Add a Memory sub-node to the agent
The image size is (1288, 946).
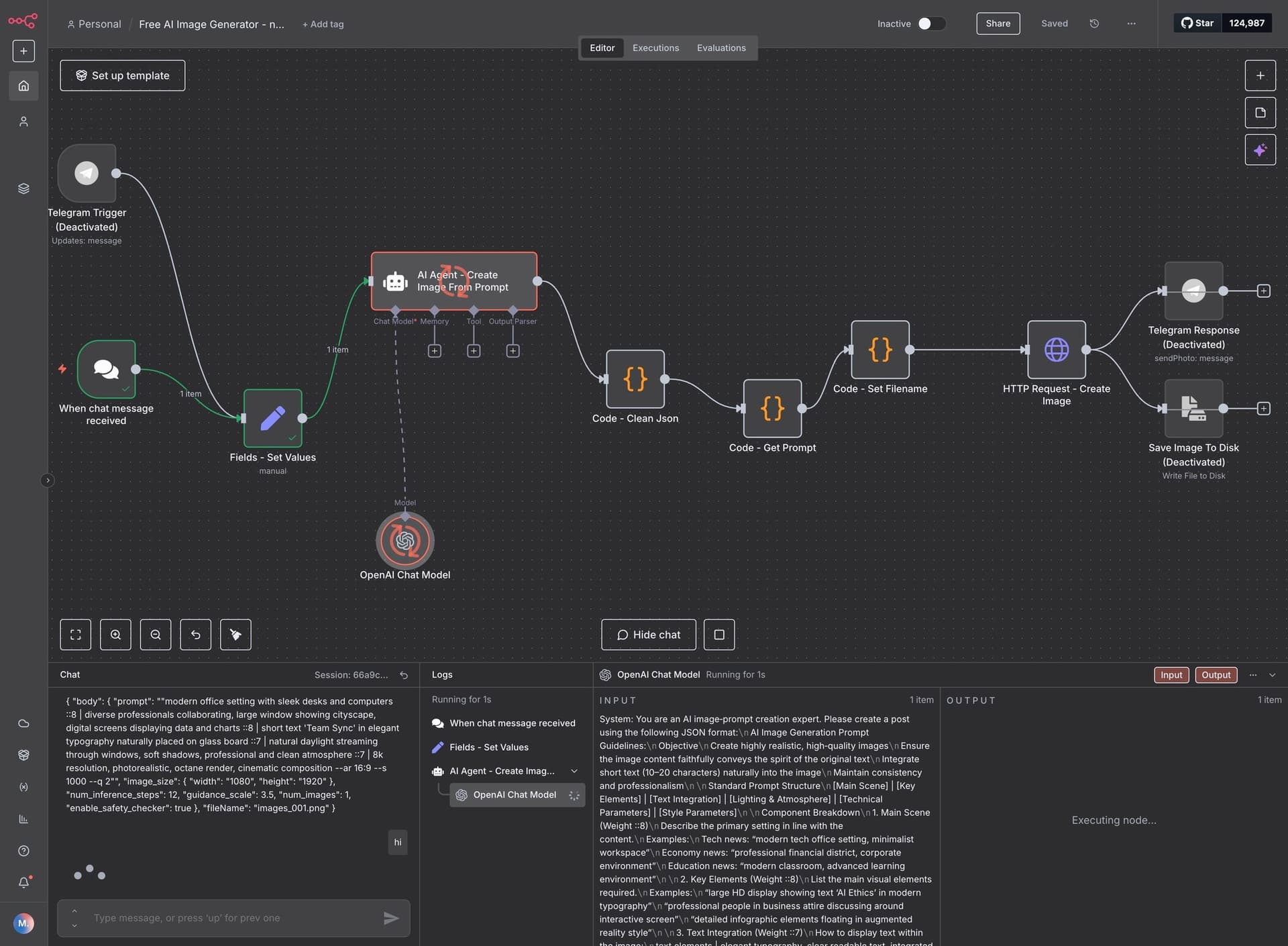point(435,351)
